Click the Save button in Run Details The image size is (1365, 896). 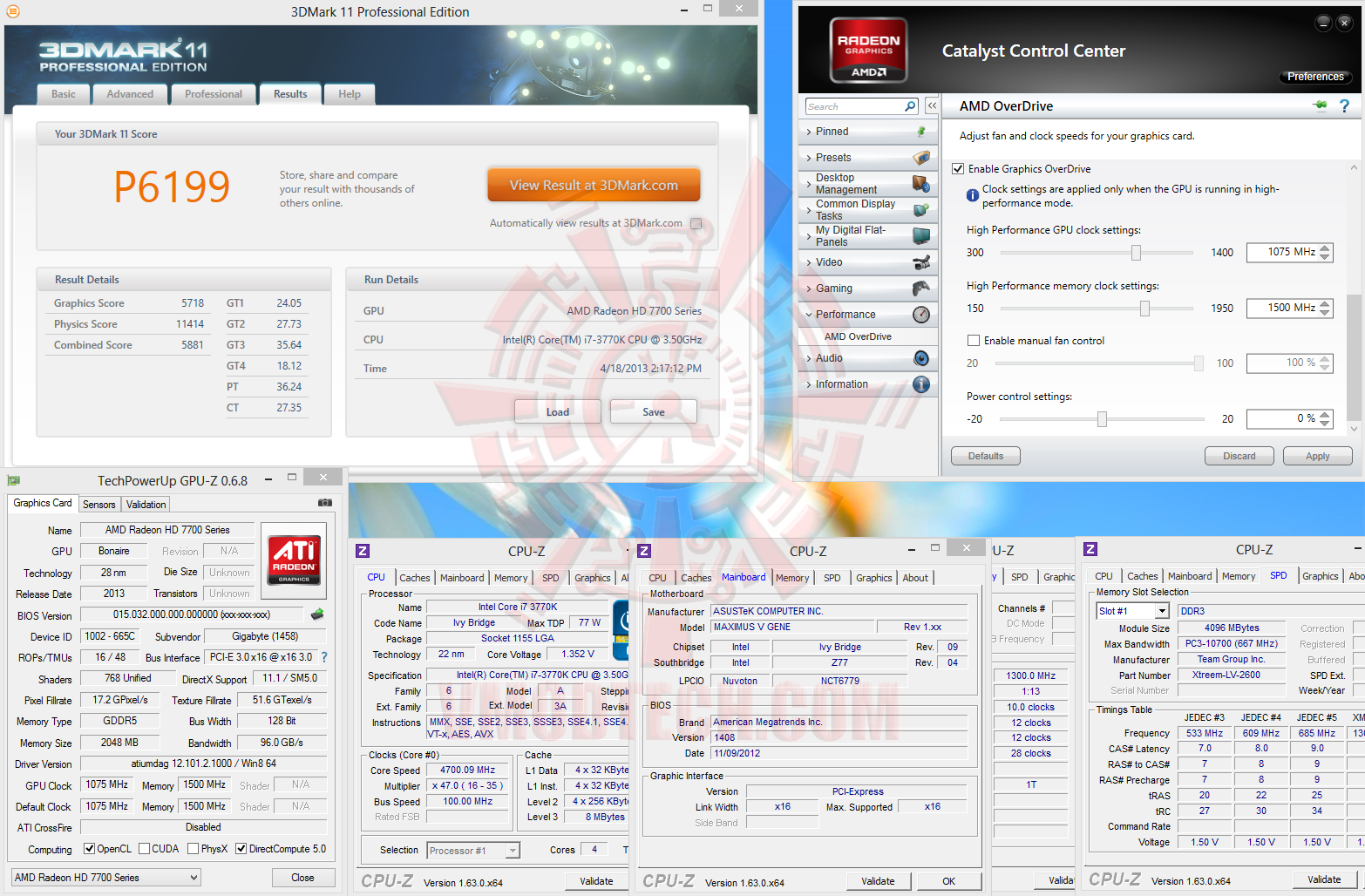[x=654, y=412]
